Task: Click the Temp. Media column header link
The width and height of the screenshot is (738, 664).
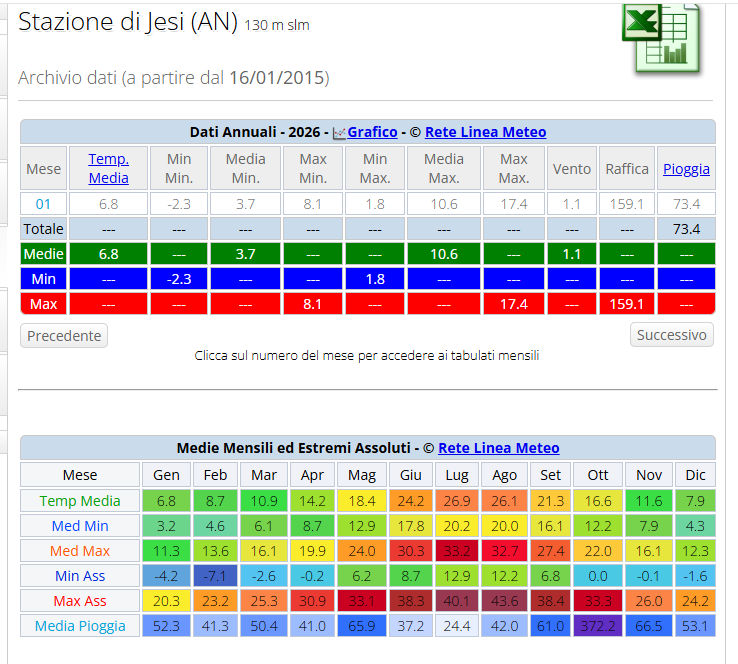Action: [108, 168]
